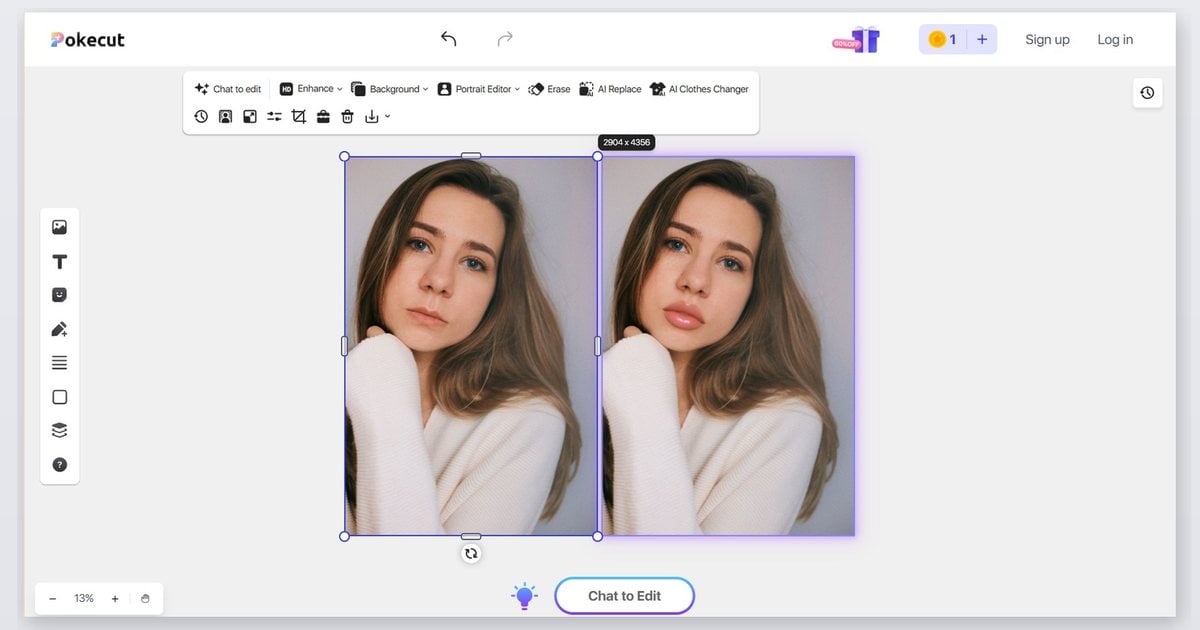Undo the last edit
The height and width of the screenshot is (630, 1200).
point(448,39)
